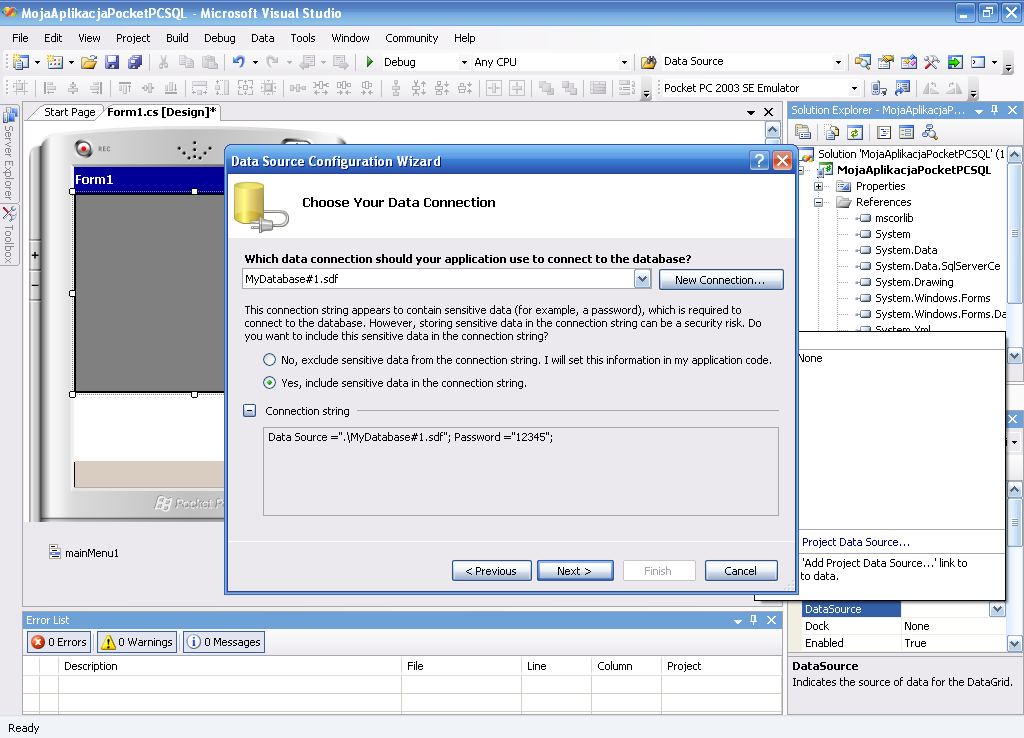Switch to Form1.cs [Design] tab
The width and height of the screenshot is (1024, 738).
[x=161, y=112]
